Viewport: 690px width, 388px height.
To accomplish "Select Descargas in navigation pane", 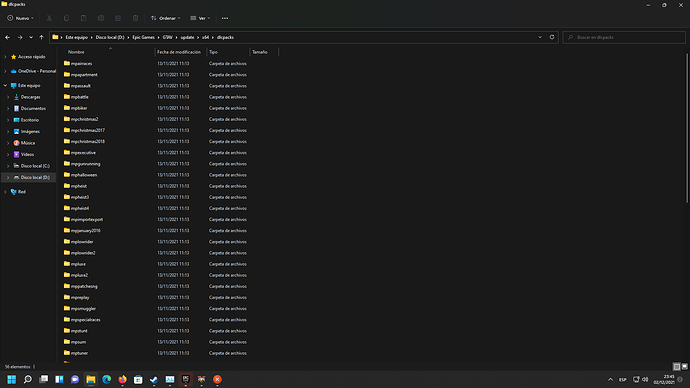I will 30,97.
